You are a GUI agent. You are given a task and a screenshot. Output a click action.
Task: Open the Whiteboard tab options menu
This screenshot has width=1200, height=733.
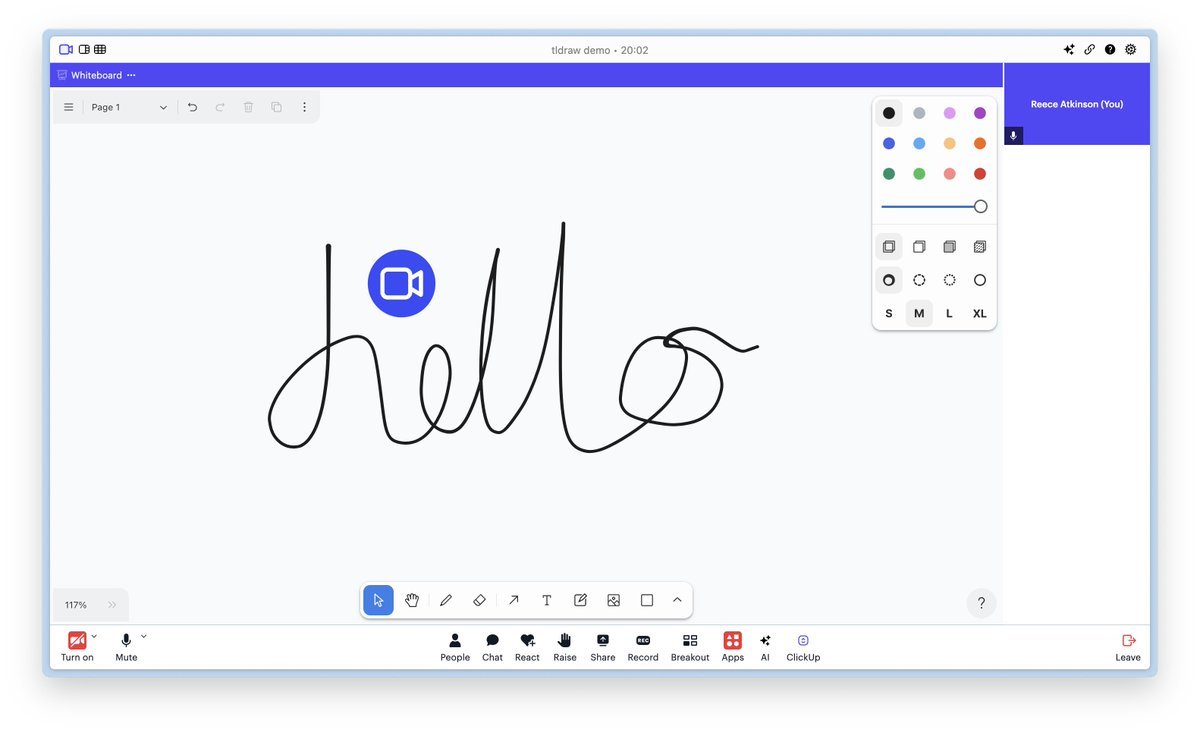pos(131,75)
